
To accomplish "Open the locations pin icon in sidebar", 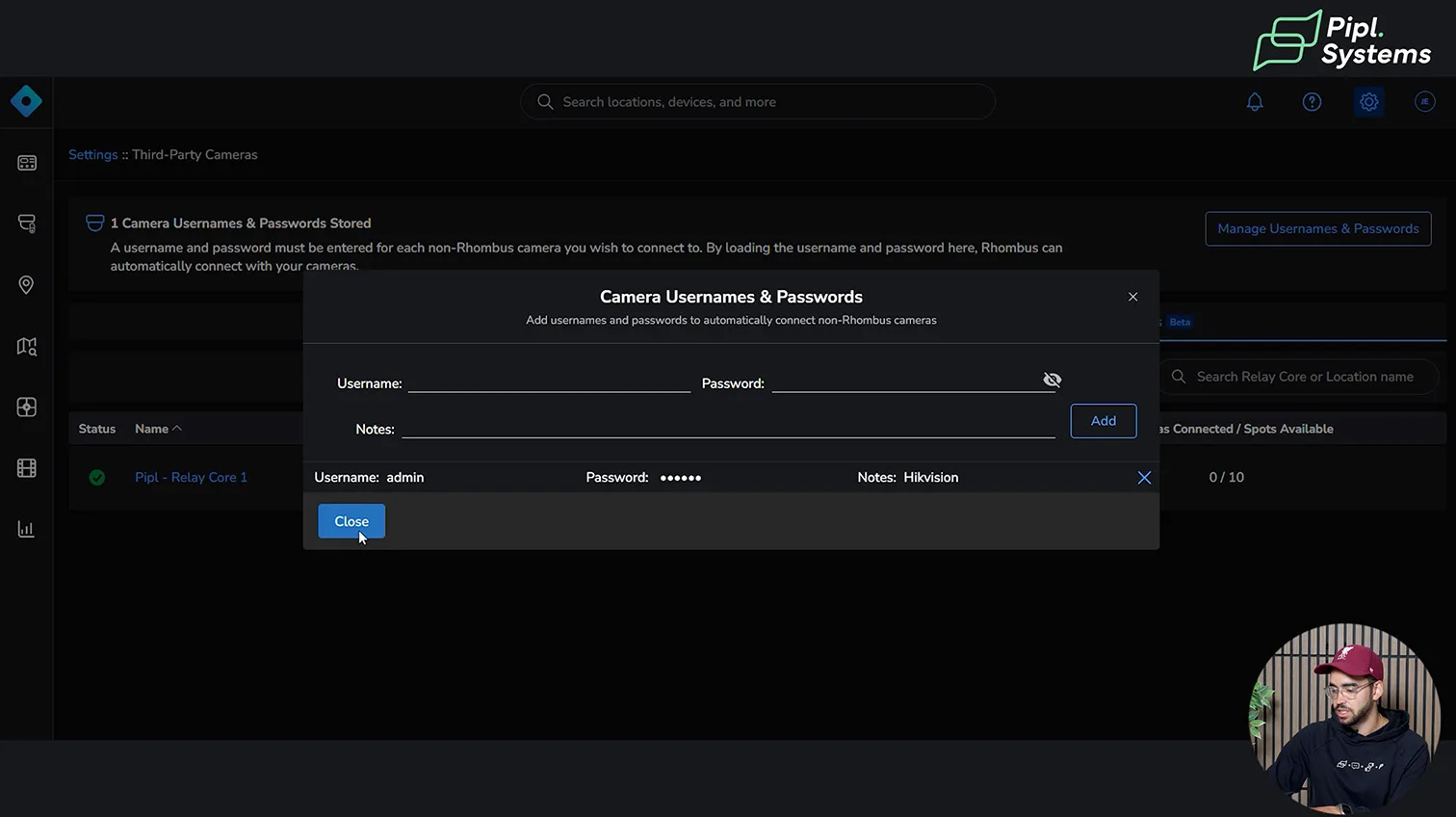I will pos(27,285).
